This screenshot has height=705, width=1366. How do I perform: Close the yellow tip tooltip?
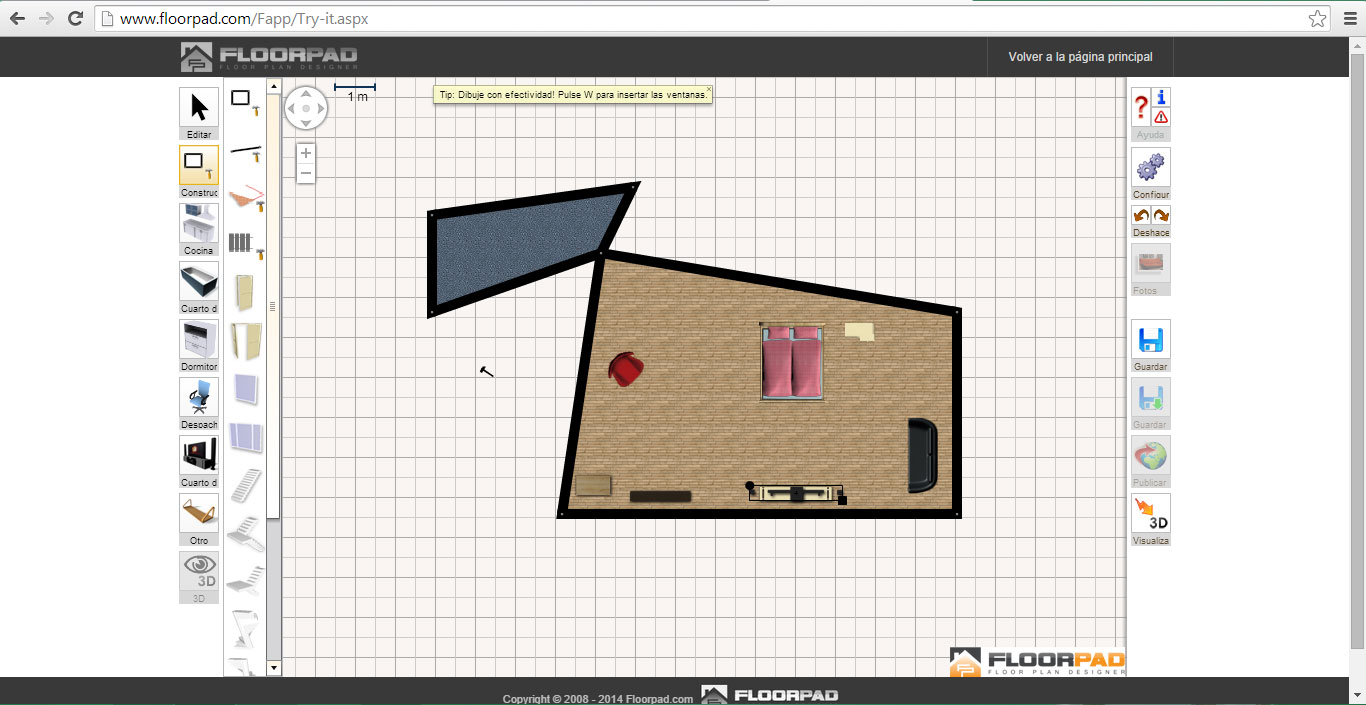click(709, 90)
